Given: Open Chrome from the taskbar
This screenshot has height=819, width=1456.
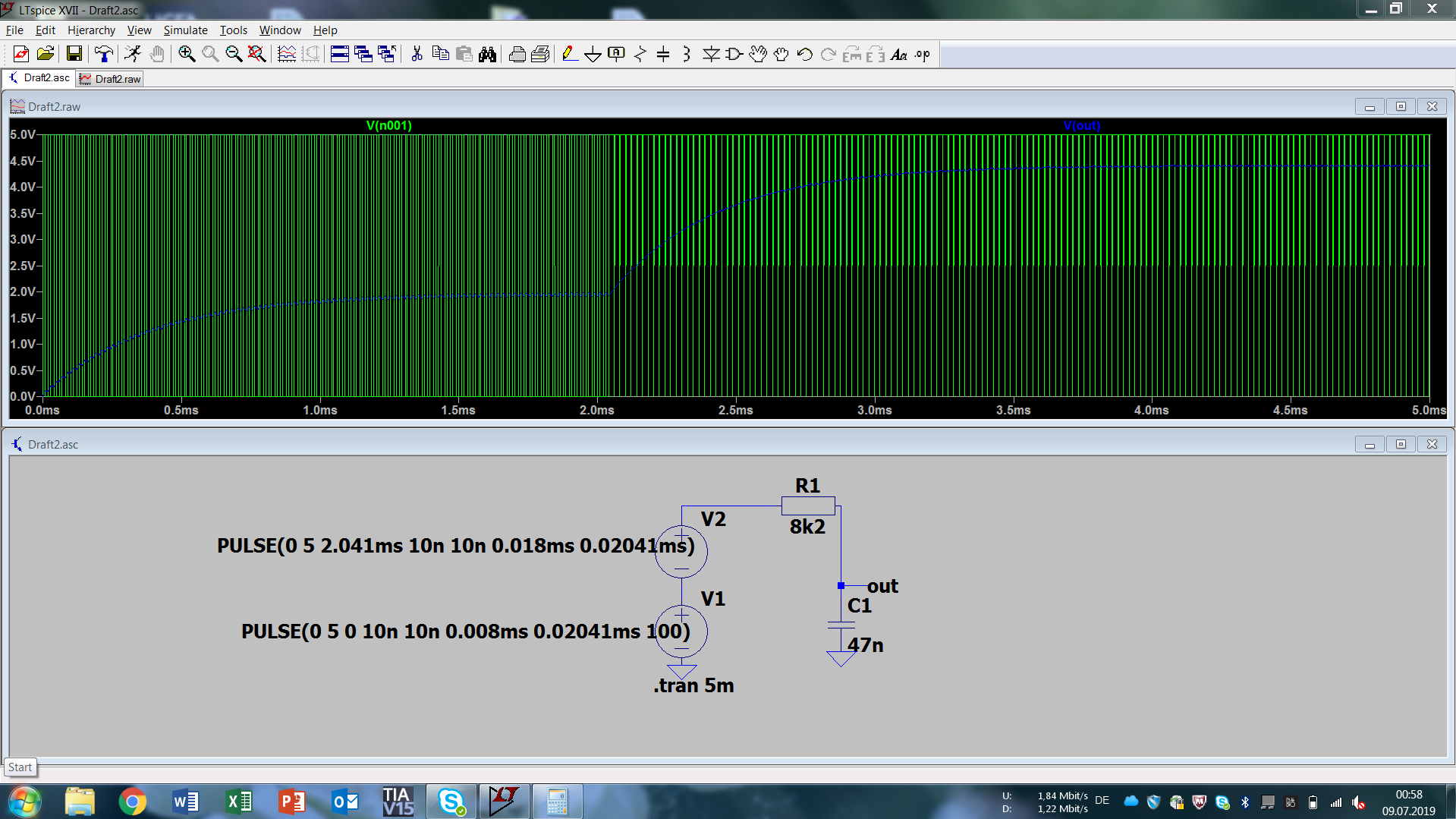Looking at the screenshot, I should click(x=132, y=802).
